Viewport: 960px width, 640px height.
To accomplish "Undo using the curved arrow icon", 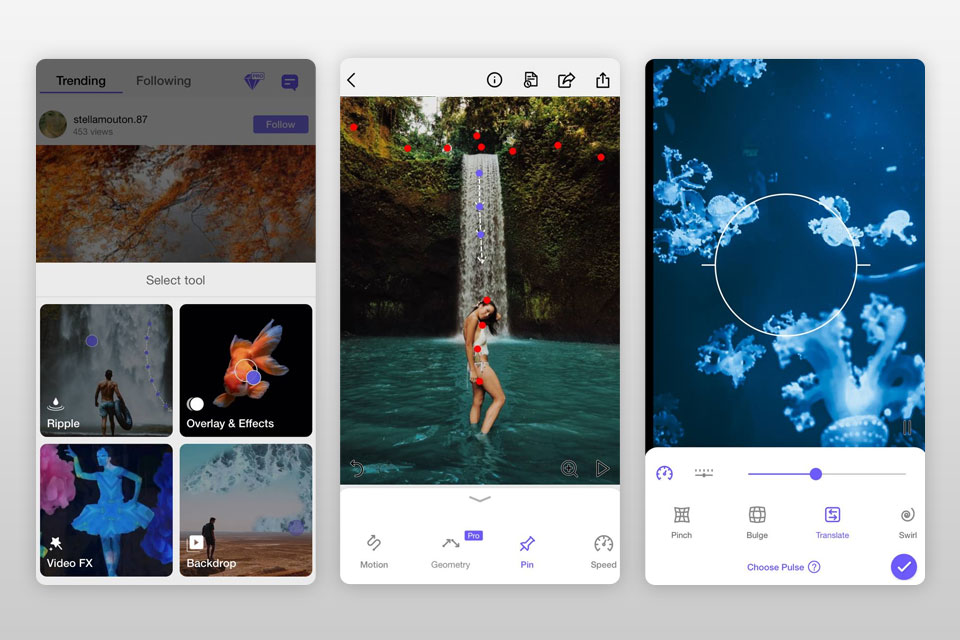I will tap(357, 469).
